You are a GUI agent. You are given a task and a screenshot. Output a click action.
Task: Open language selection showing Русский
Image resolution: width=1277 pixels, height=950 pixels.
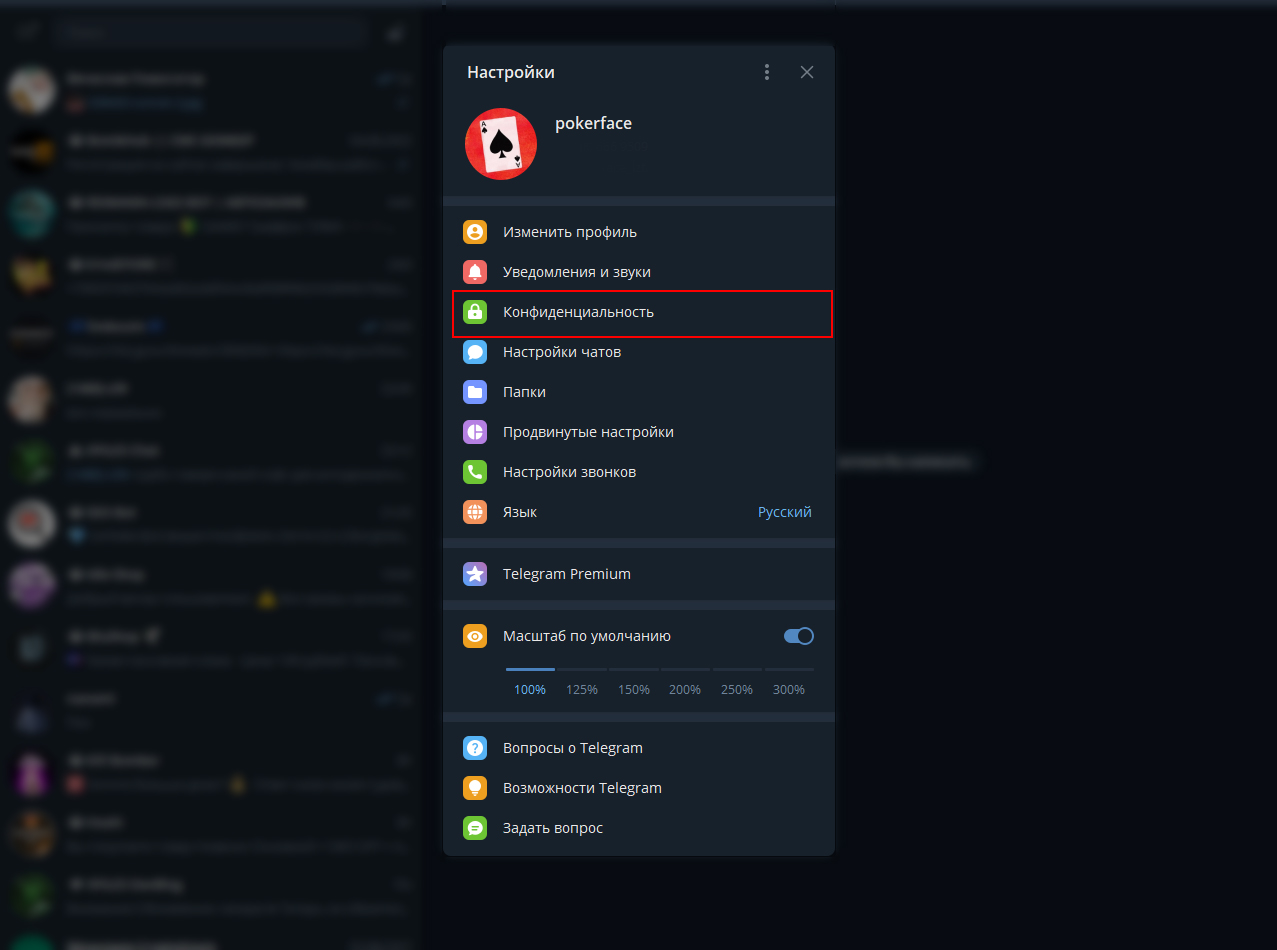784,512
